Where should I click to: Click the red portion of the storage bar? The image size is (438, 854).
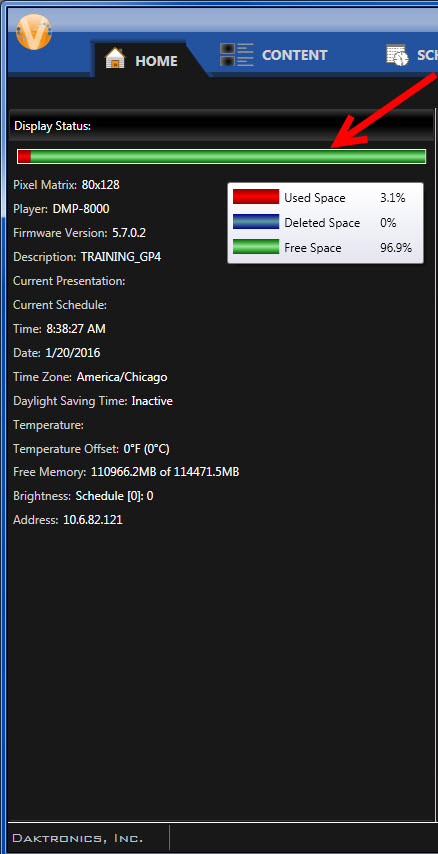pyautogui.click(x=24, y=157)
